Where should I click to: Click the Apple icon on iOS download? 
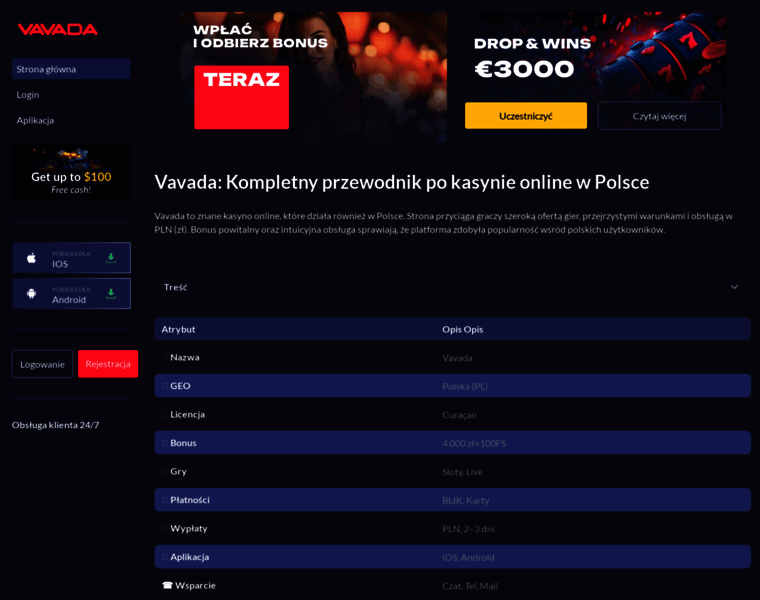32,258
